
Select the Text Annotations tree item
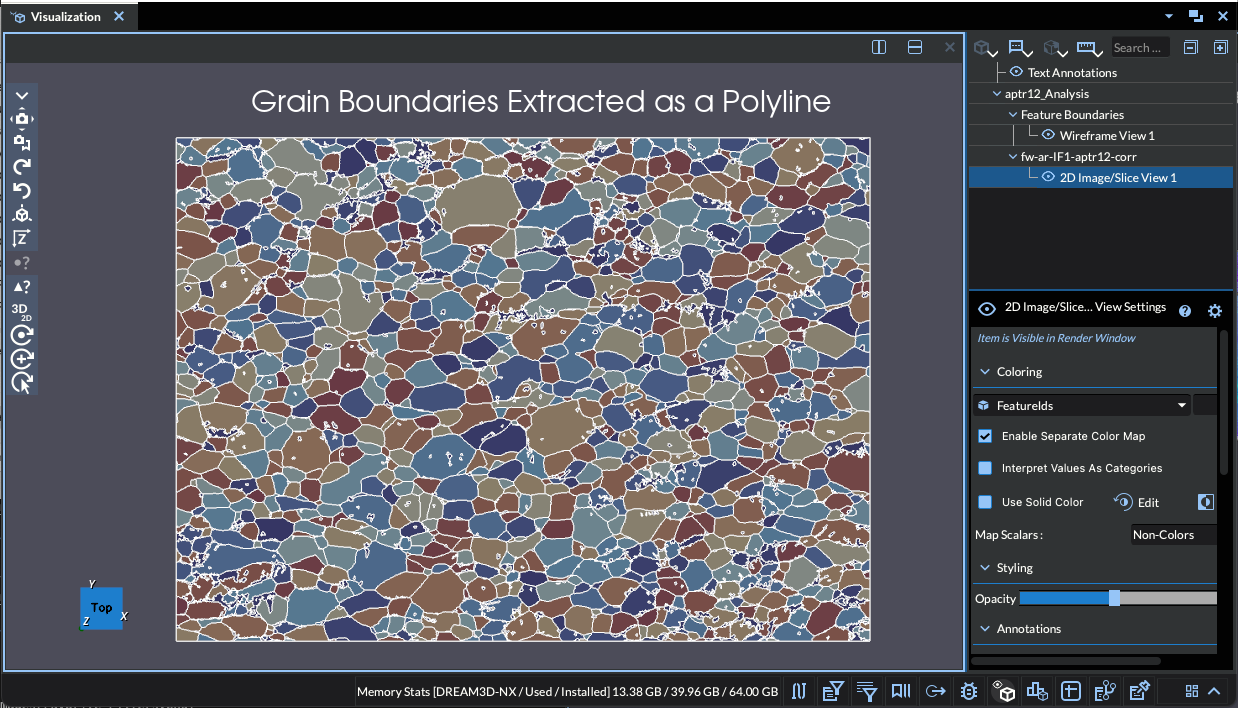click(1071, 73)
